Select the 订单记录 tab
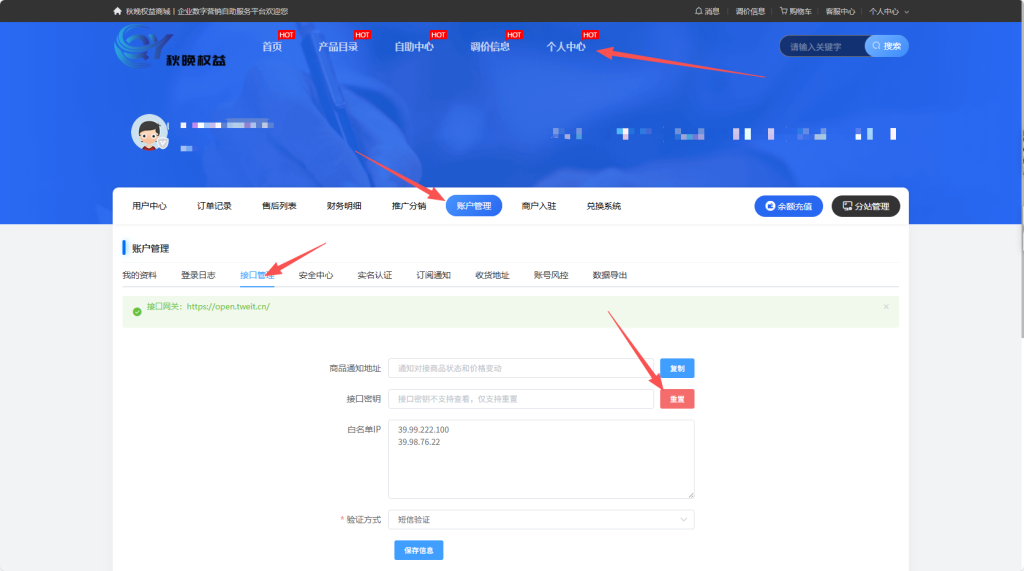 pos(214,206)
